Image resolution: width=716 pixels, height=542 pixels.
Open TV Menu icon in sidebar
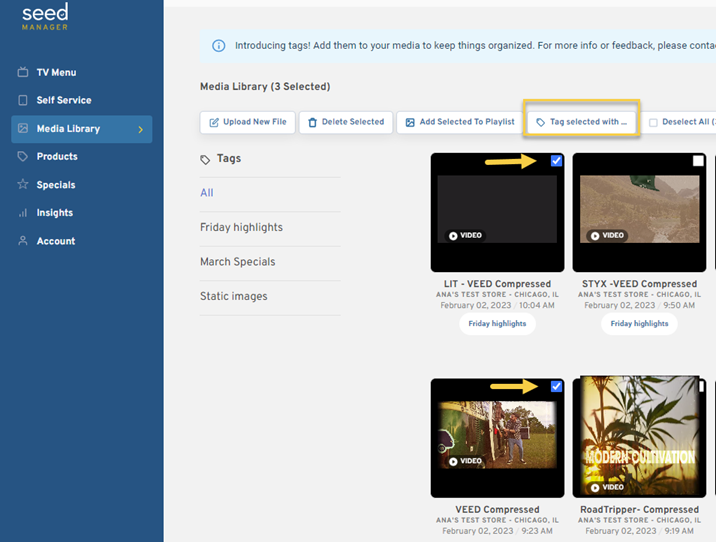23,72
